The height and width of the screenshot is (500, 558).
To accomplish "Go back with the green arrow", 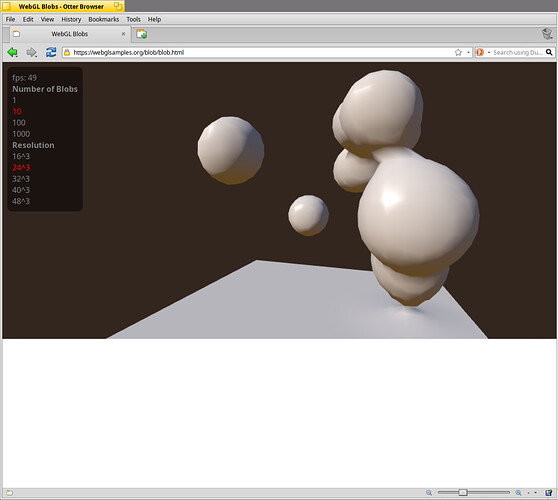I will [12, 52].
